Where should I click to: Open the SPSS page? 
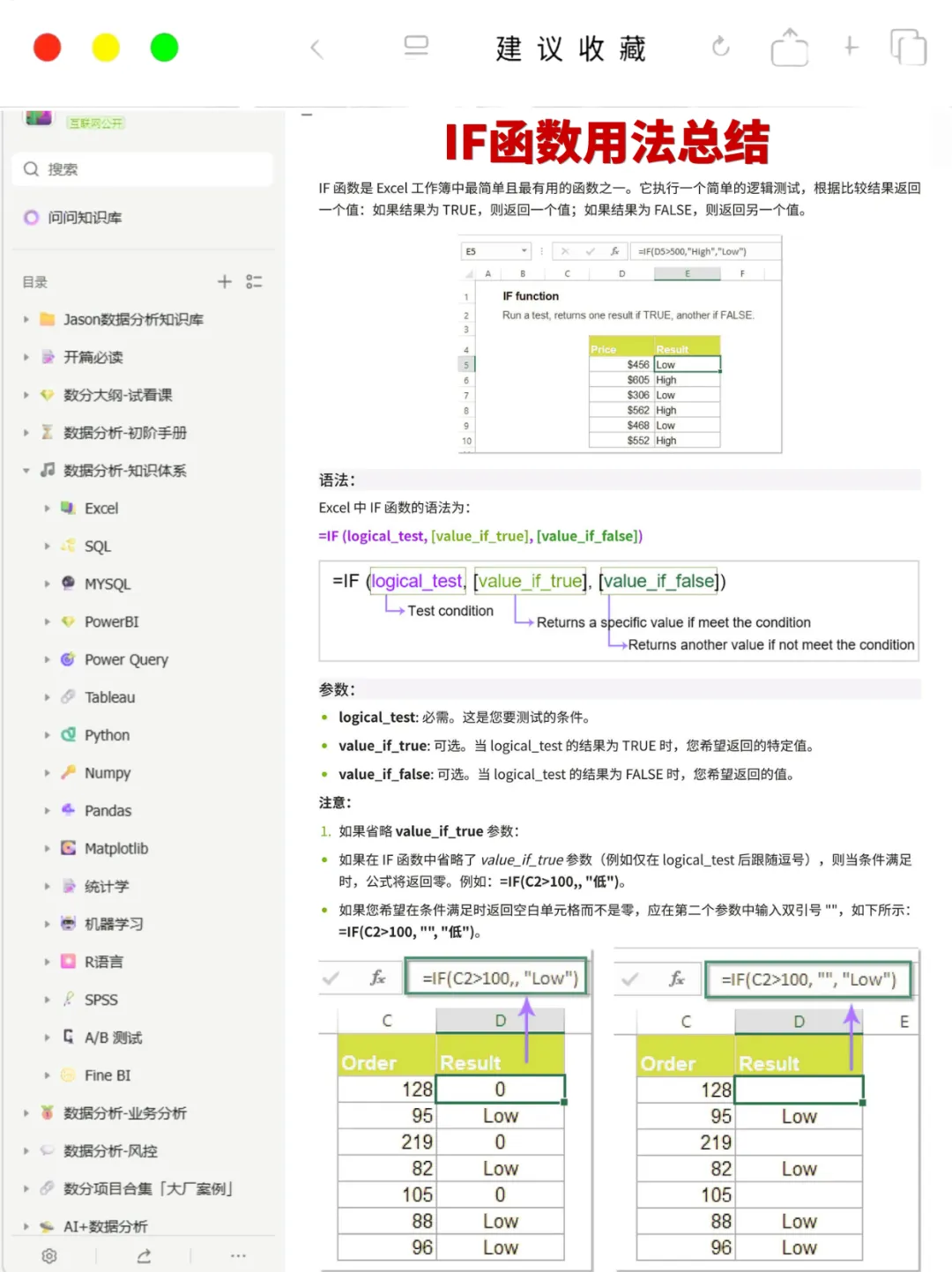[101, 1000]
